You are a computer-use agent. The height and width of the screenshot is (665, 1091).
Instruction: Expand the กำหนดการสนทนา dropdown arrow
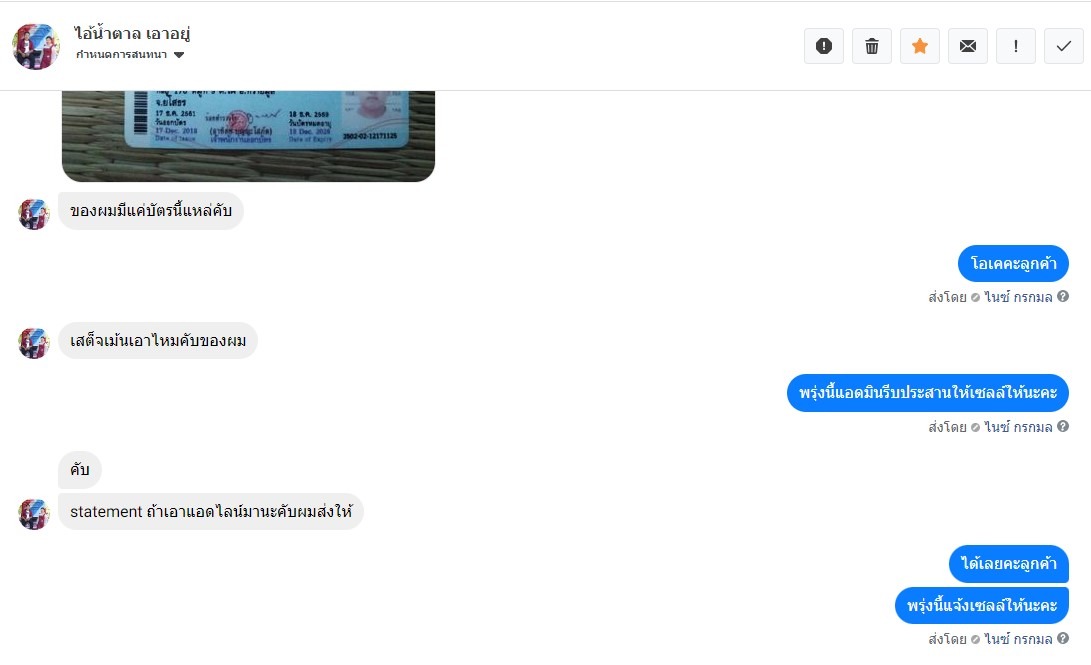179,55
